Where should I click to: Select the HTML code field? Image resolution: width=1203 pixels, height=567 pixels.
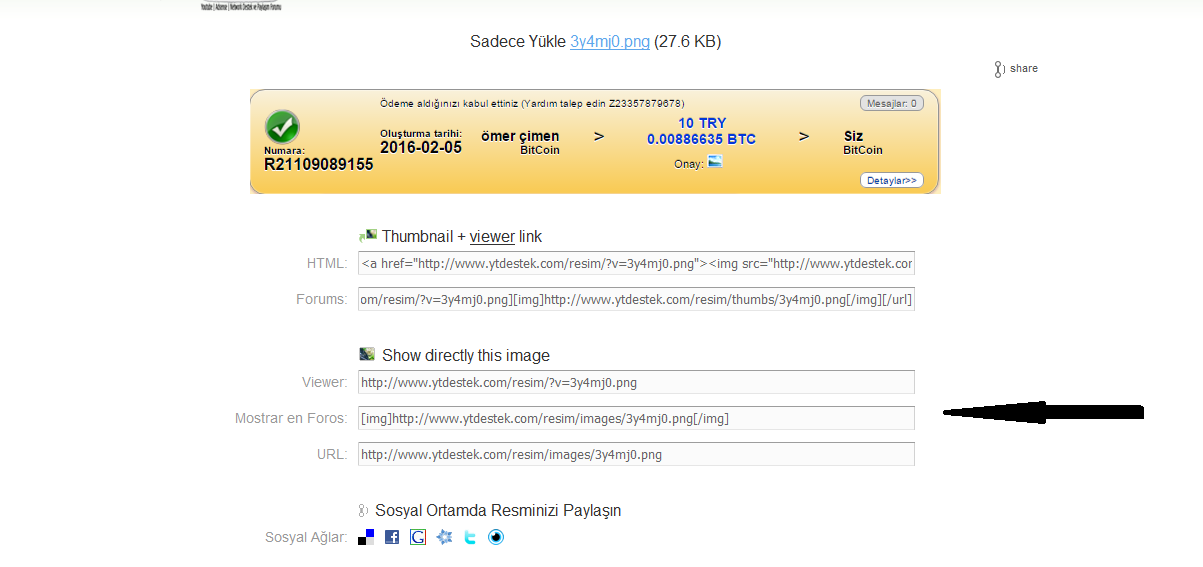[636, 264]
